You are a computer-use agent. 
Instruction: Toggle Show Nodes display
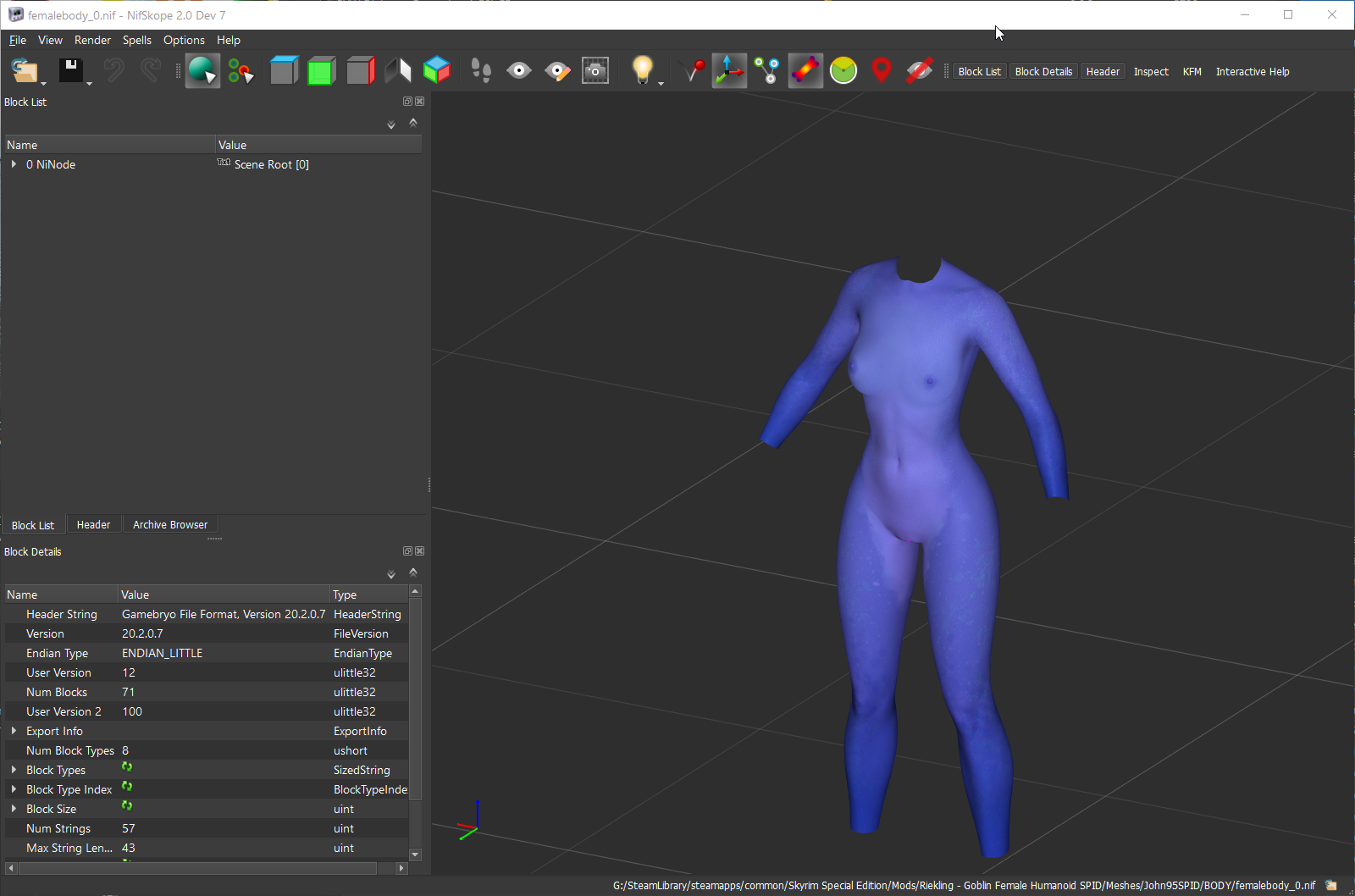pos(766,71)
